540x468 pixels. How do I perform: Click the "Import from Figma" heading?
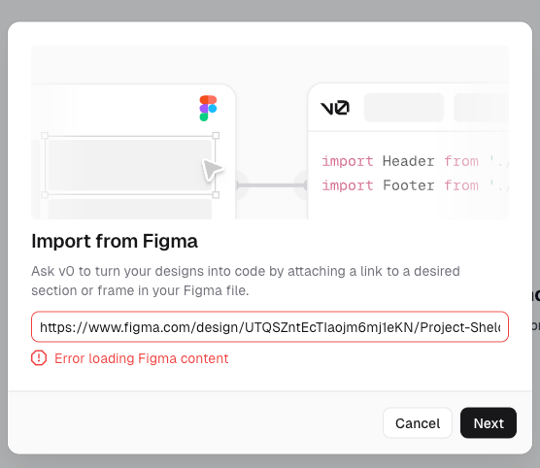(x=114, y=241)
